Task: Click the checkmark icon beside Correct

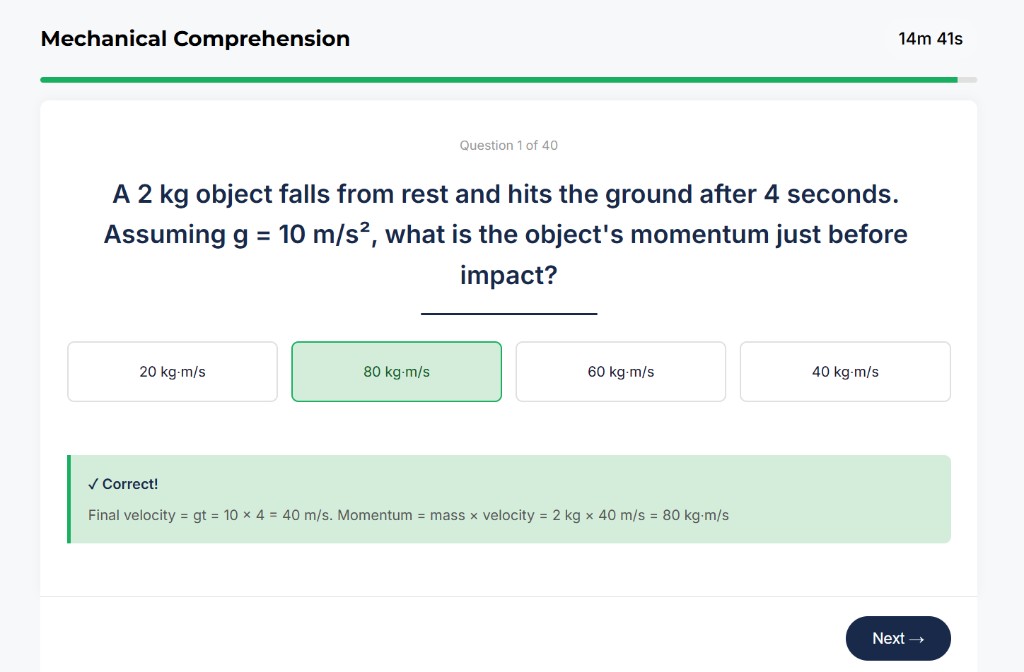Action: click(x=93, y=483)
